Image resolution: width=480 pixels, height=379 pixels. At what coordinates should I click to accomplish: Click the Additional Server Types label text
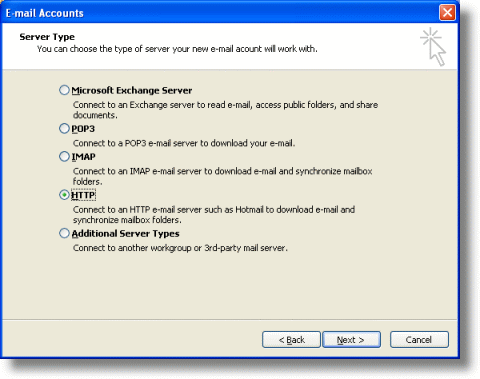[126, 234]
